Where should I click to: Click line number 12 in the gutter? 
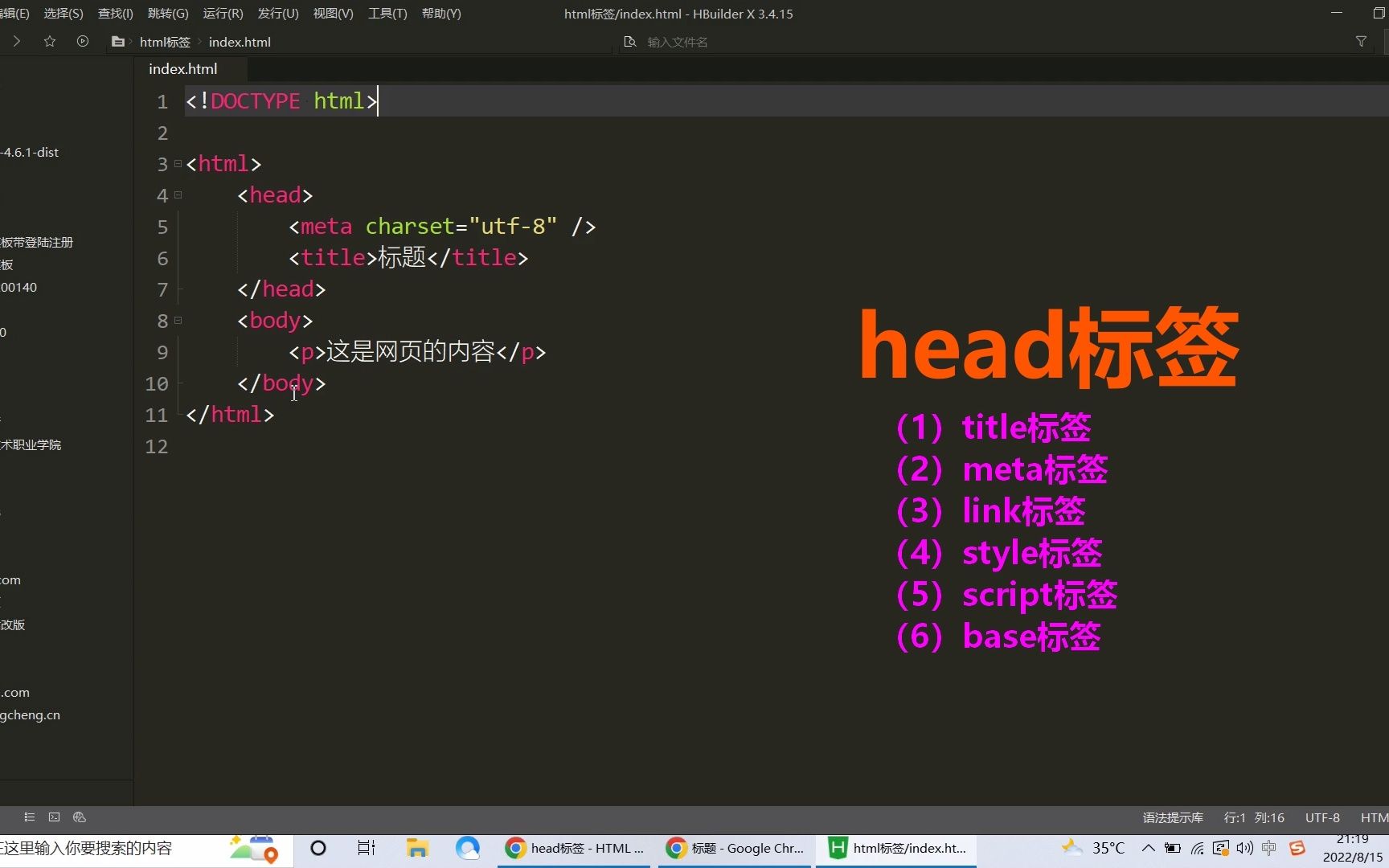(157, 447)
